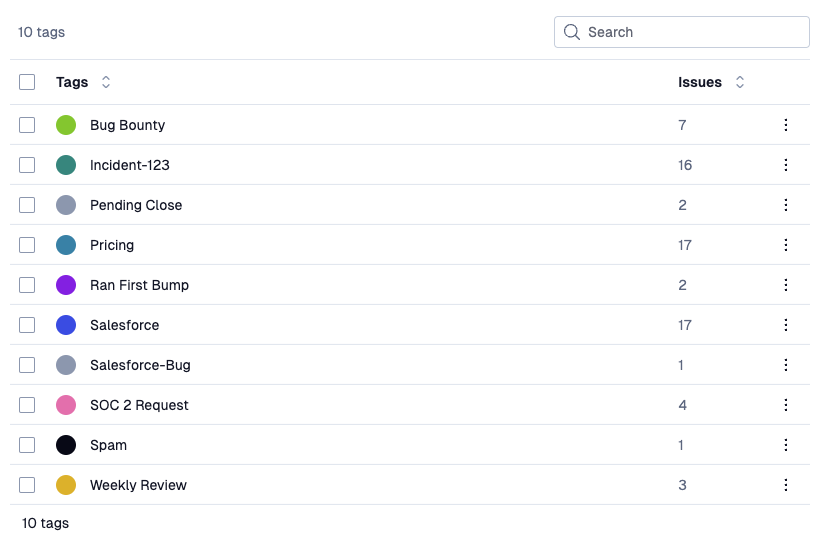Open the three-dot menu for Incident-123

786,165
